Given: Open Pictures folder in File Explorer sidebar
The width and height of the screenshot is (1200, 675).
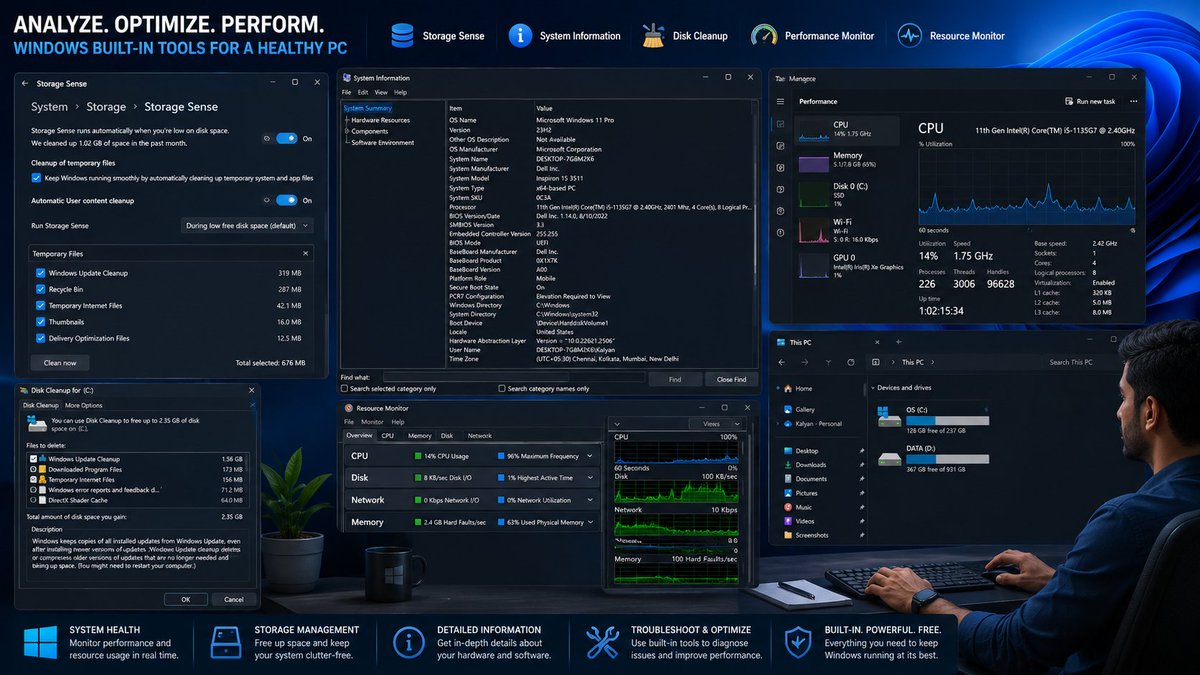Looking at the screenshot, I should [801, 493].
